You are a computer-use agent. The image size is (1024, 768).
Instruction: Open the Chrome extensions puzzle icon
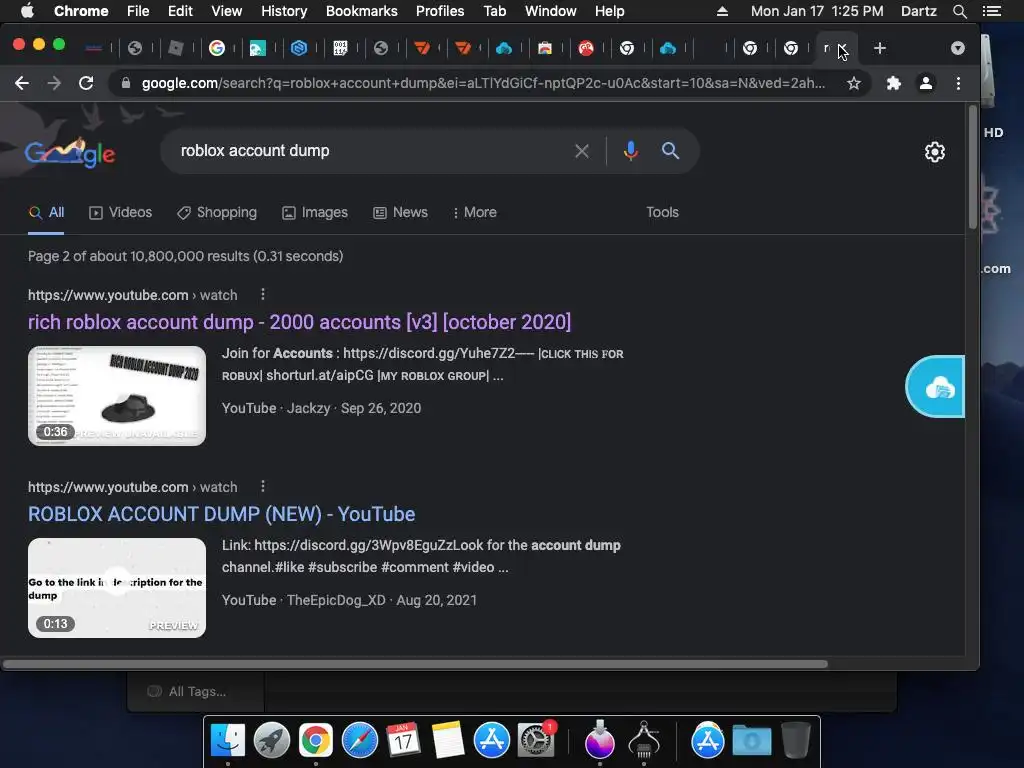(x=893, y=83)
